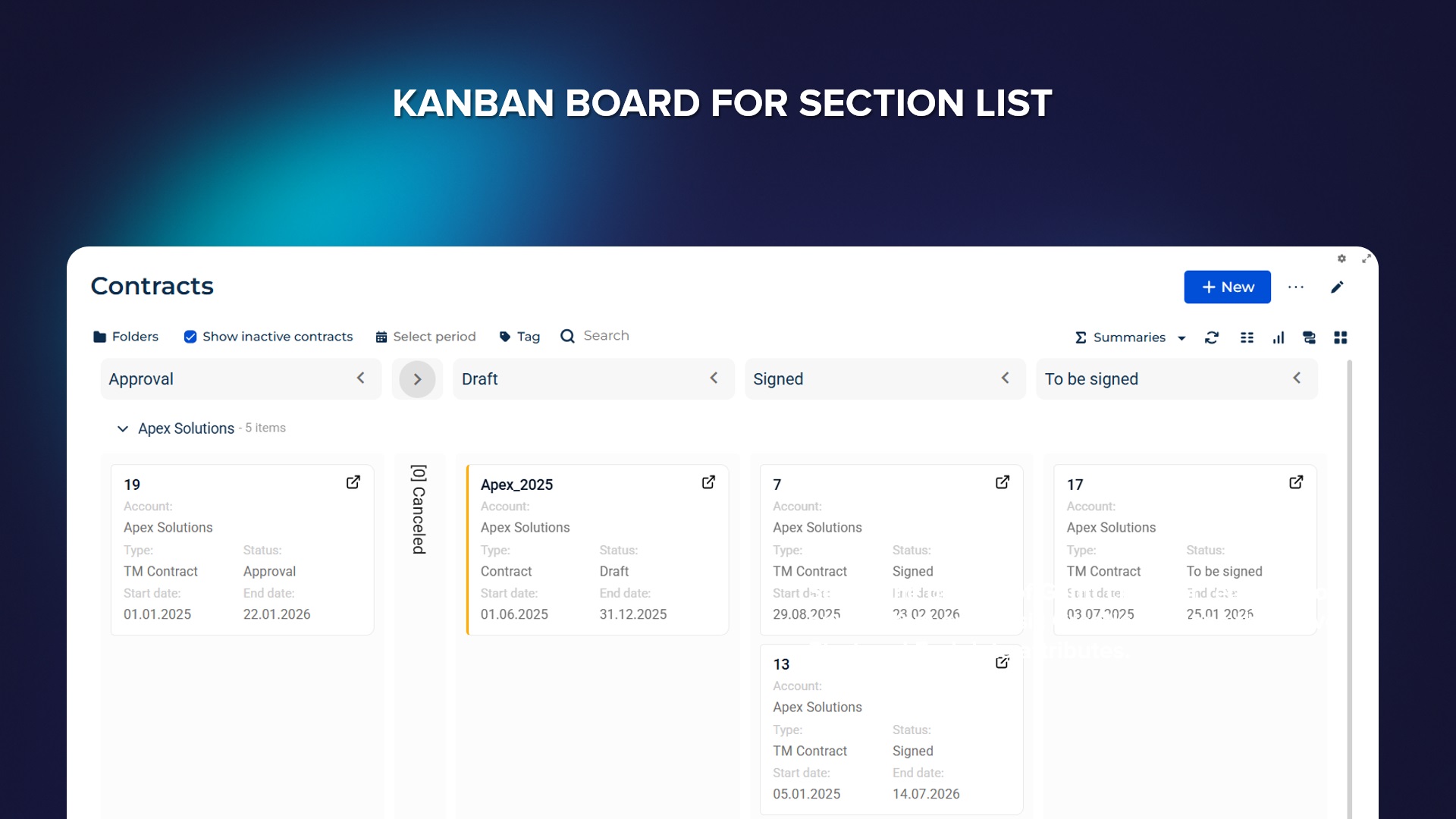This screenshot has height=819, width=1456.
Task: Collapse the Approval column
Action: click(x=361, y=378)
